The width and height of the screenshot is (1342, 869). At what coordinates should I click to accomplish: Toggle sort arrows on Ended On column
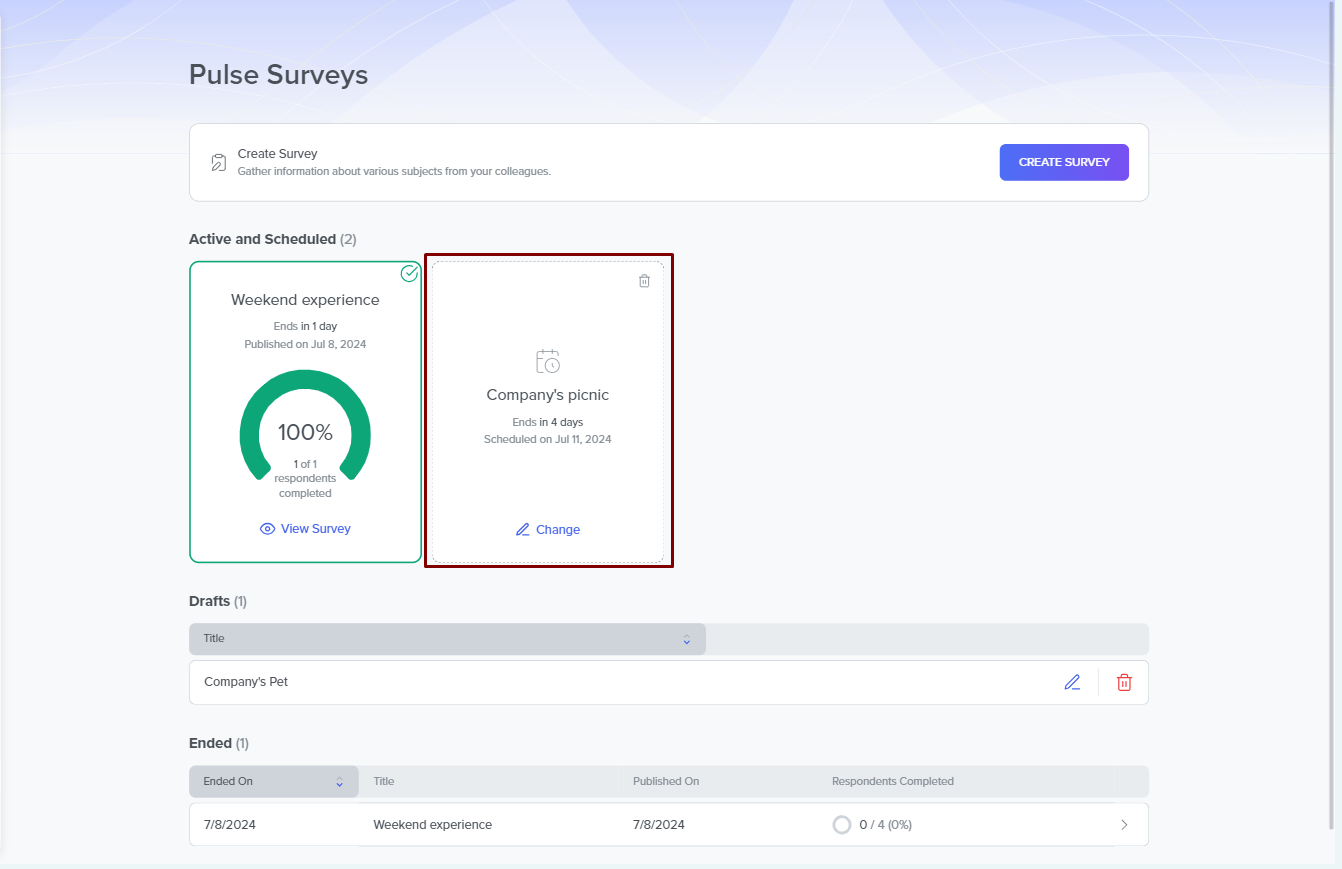coord(339,782)
